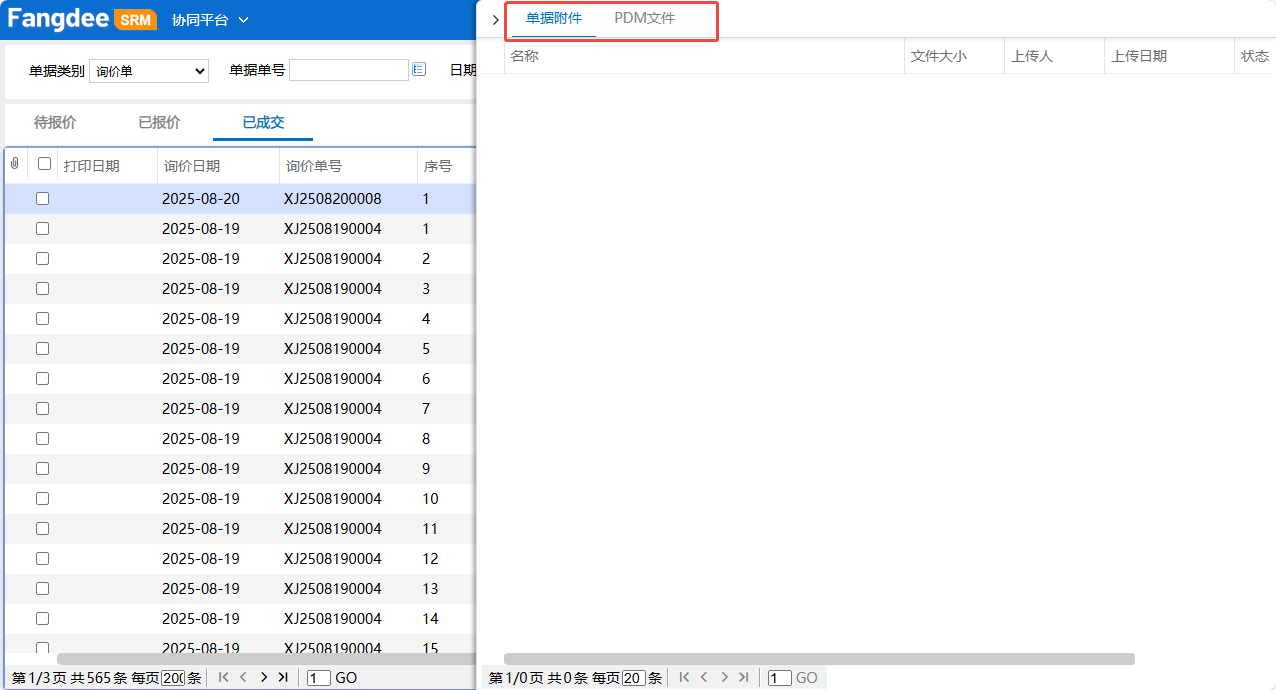Click the first-page icon in left pagination bar
Screen dimensions: 1276x690
(x=222, y=677)
